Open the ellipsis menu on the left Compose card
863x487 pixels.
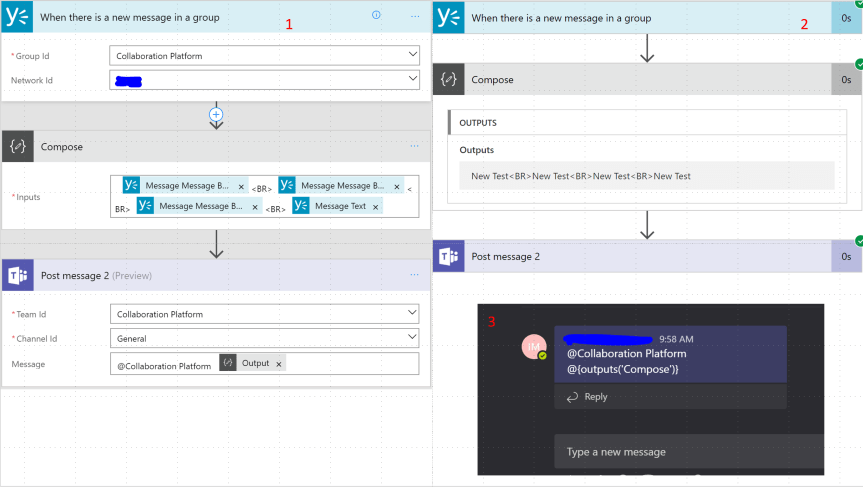pos(415,147)
